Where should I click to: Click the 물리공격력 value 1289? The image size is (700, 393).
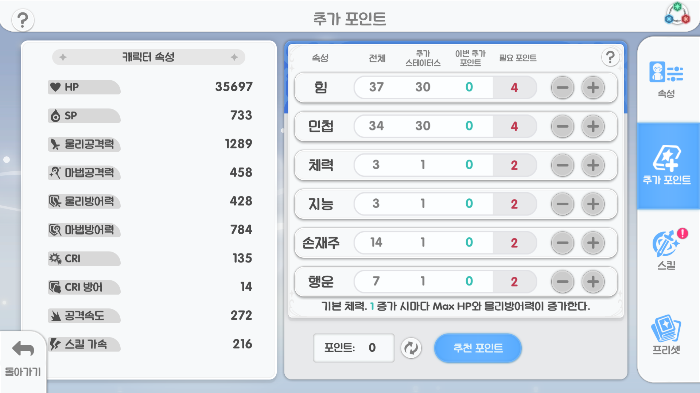coord(238,144)
